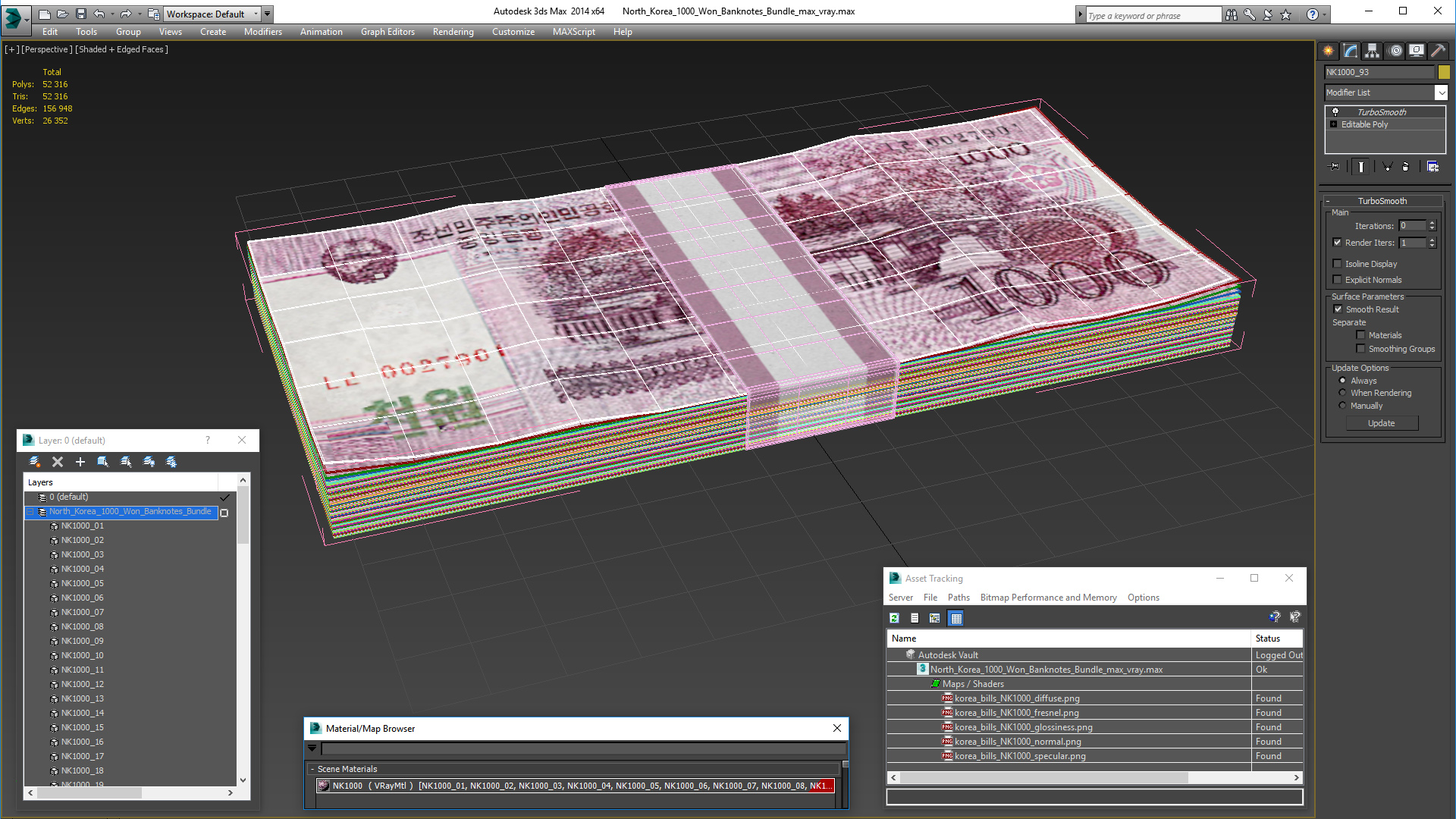
Task: Open the Modifiers menu
Action: [262, 32]
